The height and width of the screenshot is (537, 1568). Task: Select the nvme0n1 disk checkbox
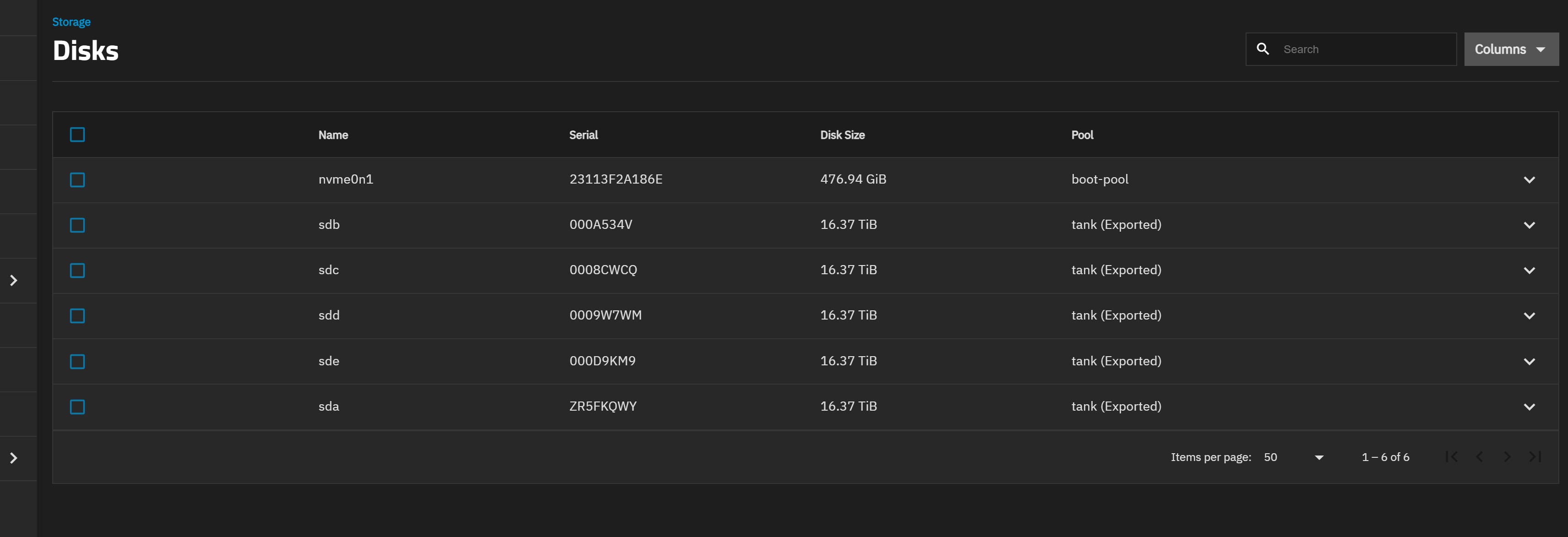[x=77, y=179]
